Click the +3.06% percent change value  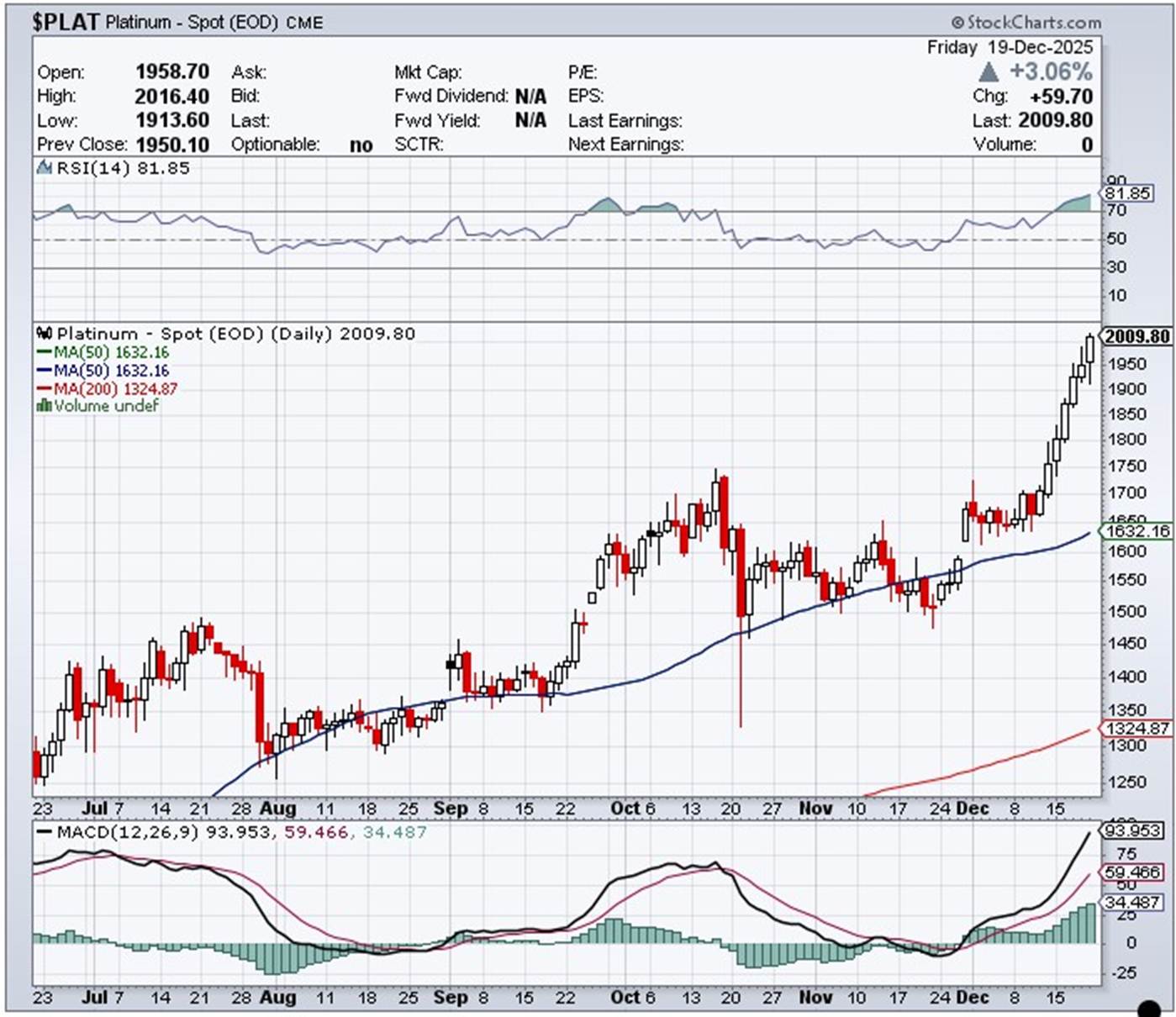(1051, 71)
